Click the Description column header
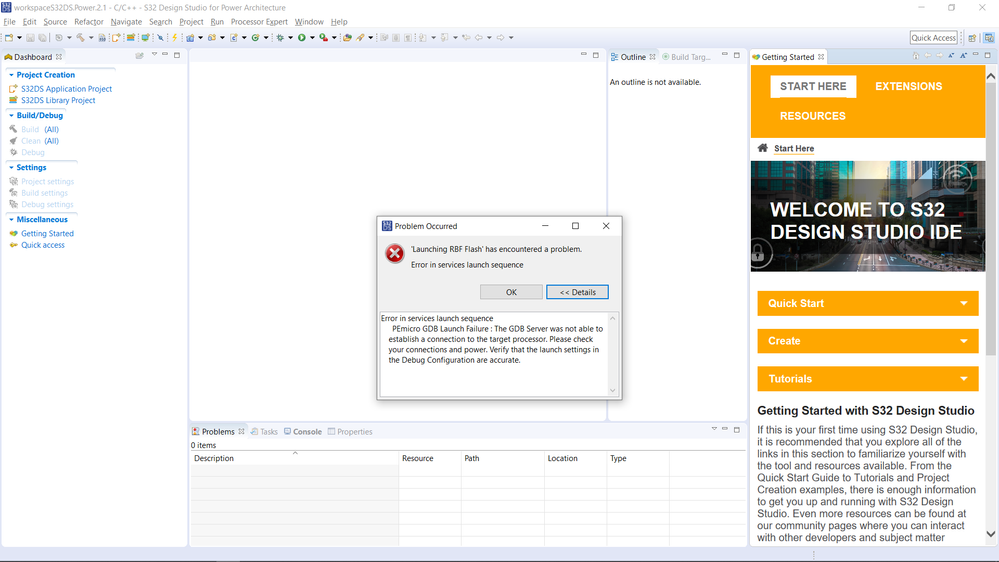Image resolution: width=999 pixels, height=562 pixels. coord(294,458)
